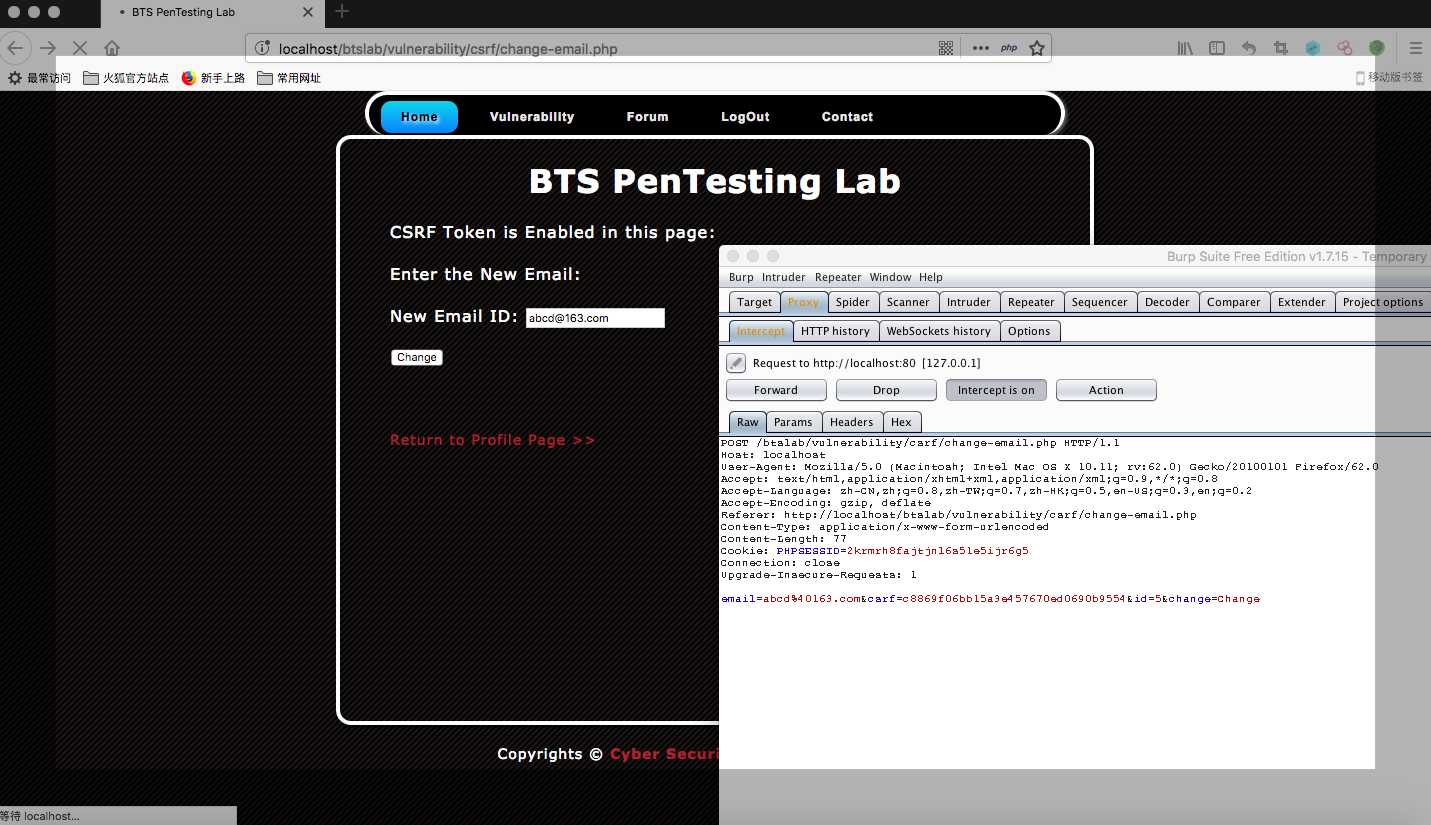1431x825 pixels.
Task: Follow Return to Profile Page link
Action: tap(493, 440)
